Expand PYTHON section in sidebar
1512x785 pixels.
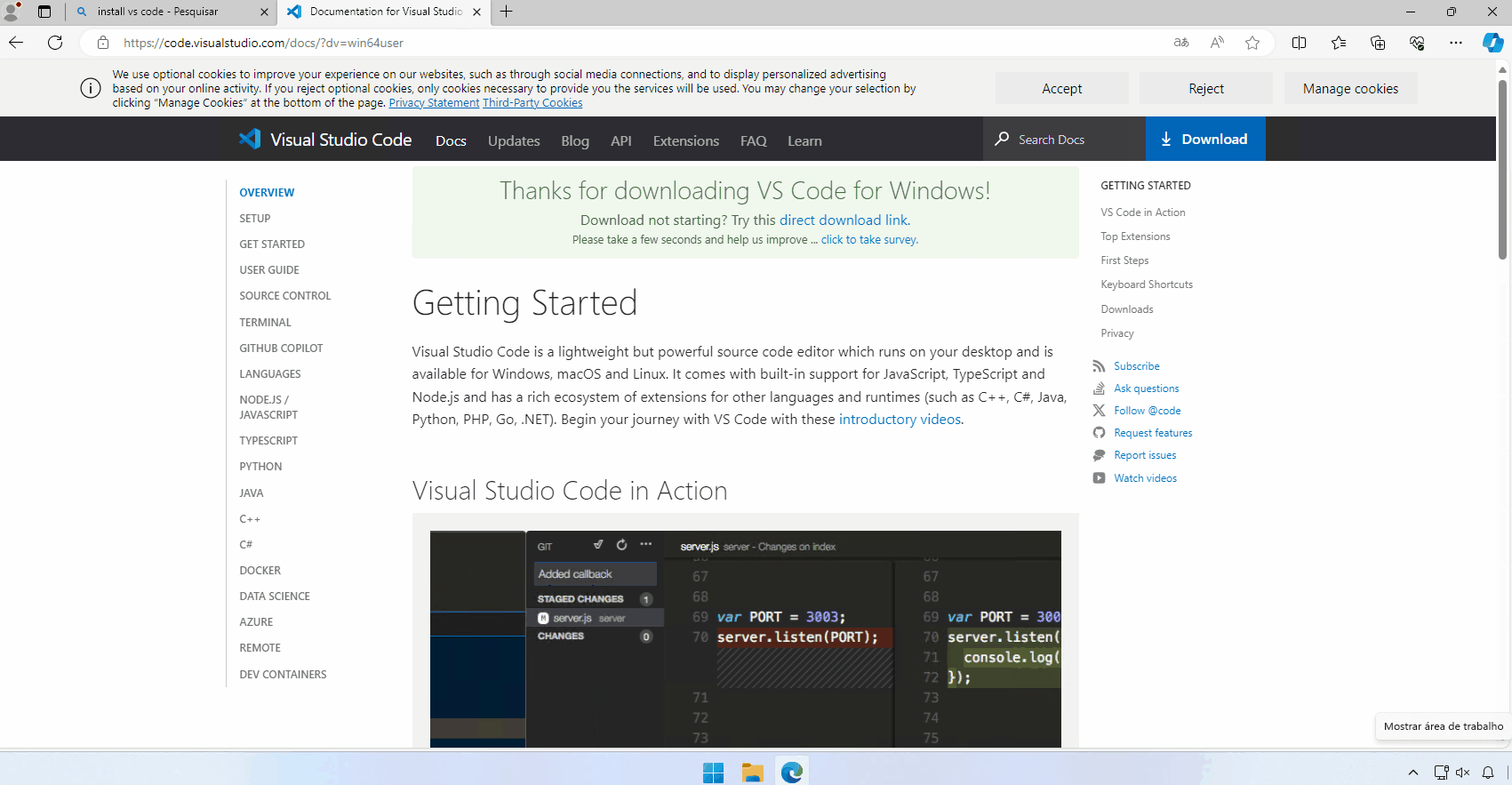tap(260, 466)
